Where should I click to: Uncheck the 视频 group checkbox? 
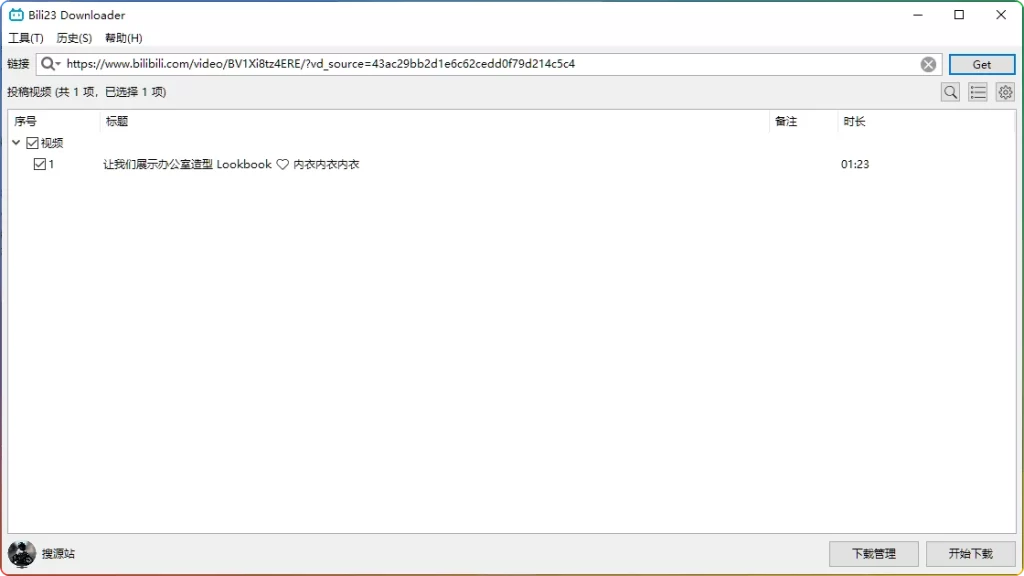[31, 142]
